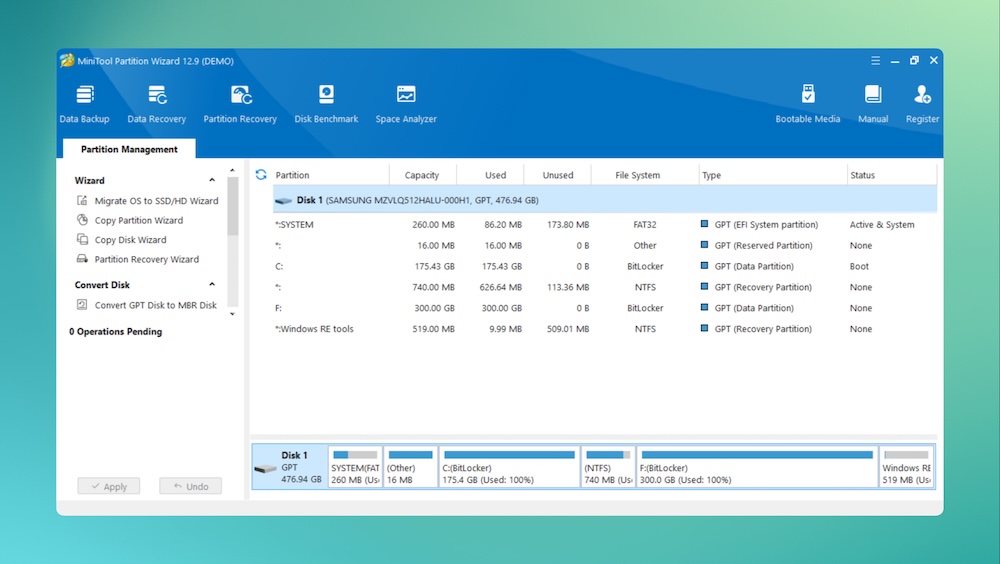1000x564 pixels.
Task: Open the Data Backup tool
Action: point(84,104)
